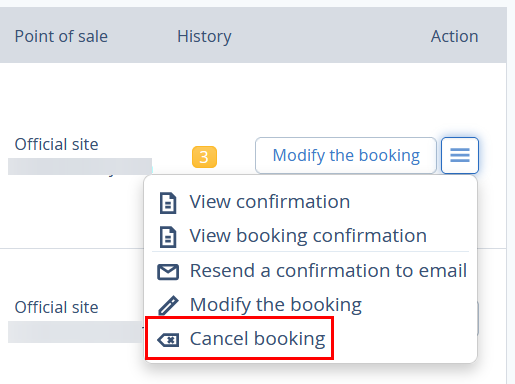Image resolution: width=515 pixels, height=384 pixels.
Task: Click the envelope icon for resending confirmation
Action: [x=168, y=272]
